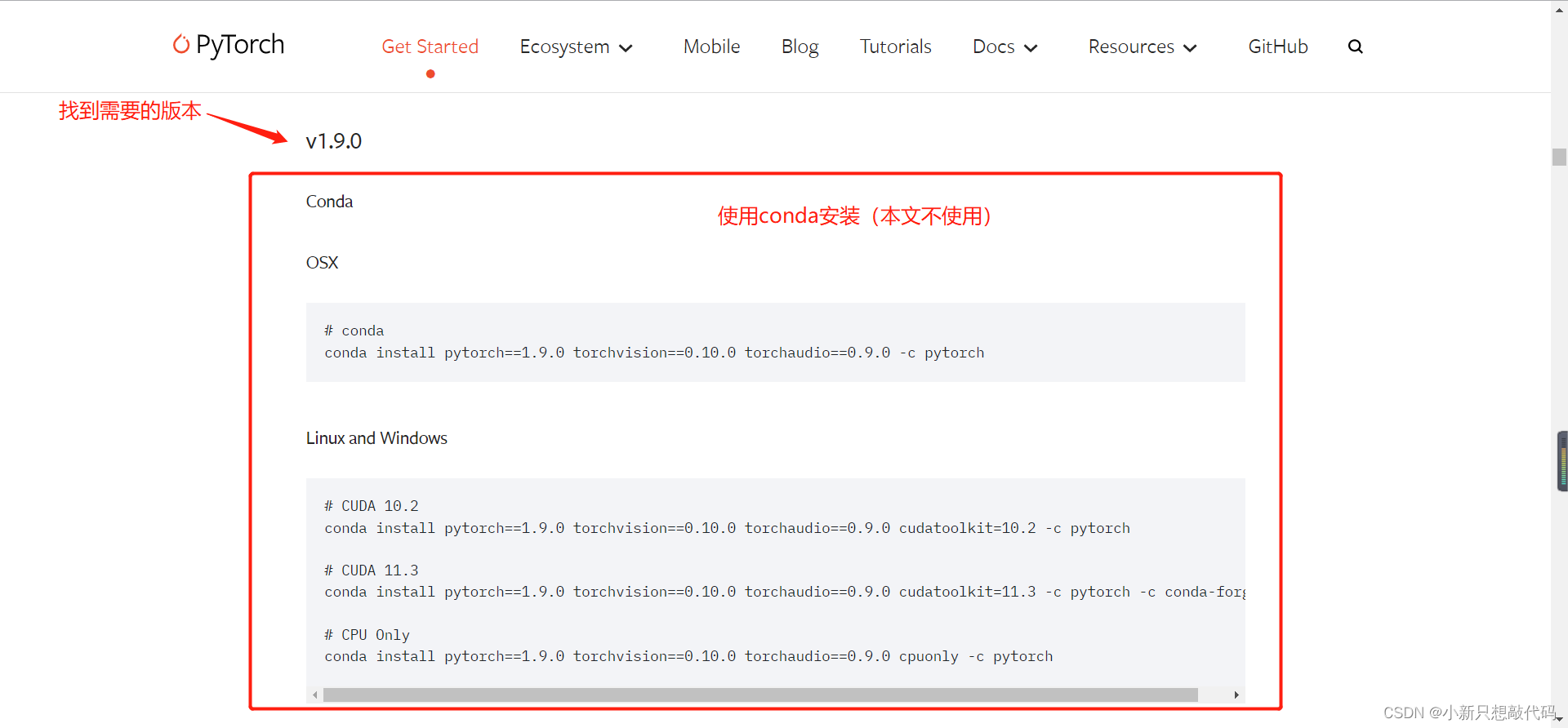Click the OSX conda install command line
The width and height of the screenshot is (1568, 728).
654,353
